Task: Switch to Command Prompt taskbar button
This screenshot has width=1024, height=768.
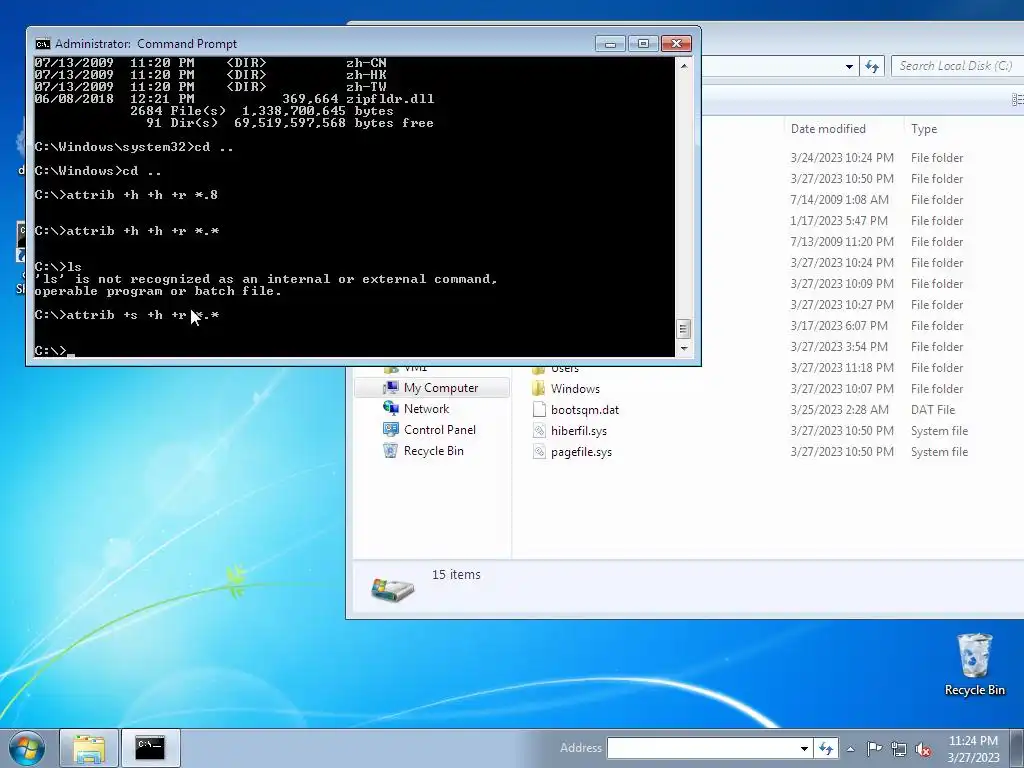Action: [x=150, y=748]
